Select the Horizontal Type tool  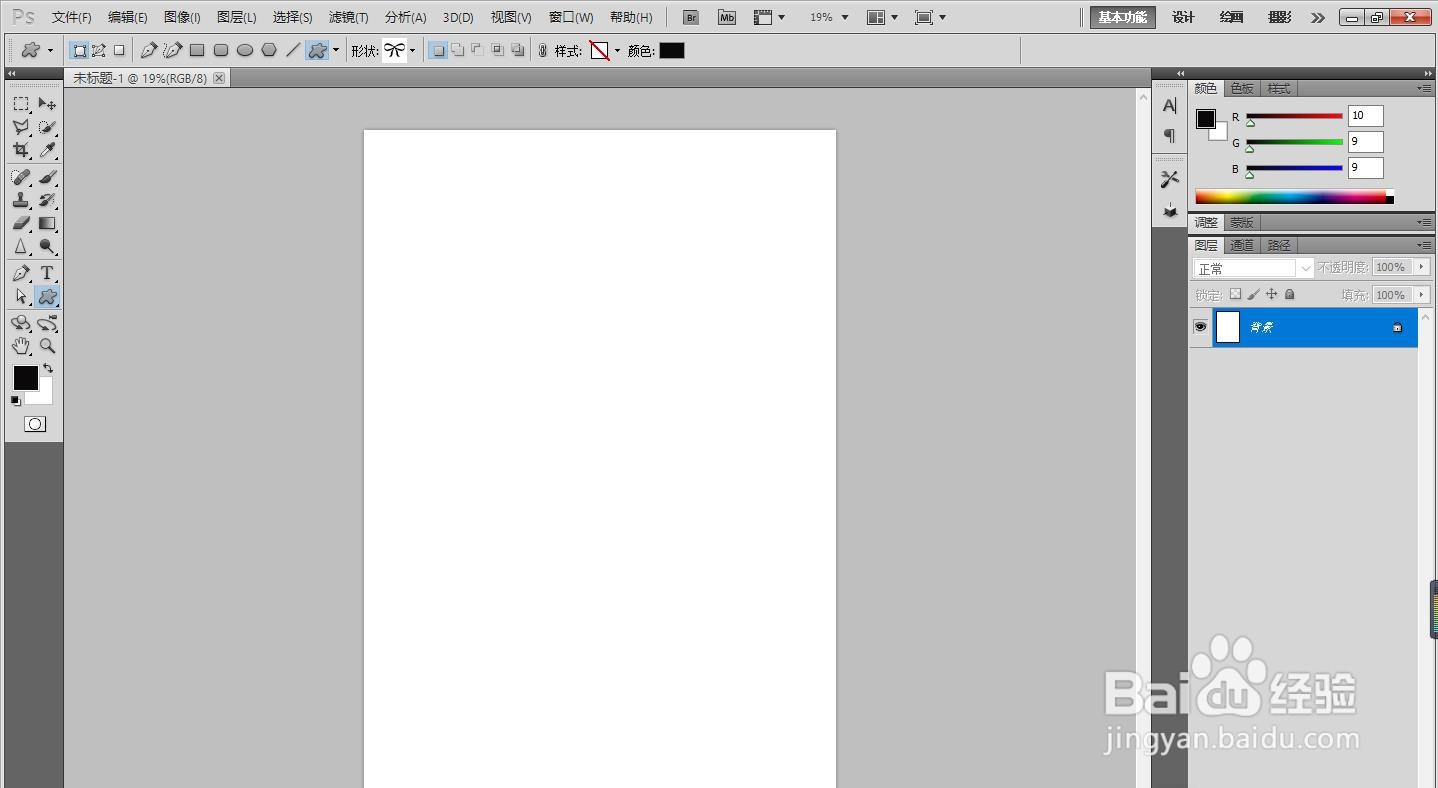[47, 273]
